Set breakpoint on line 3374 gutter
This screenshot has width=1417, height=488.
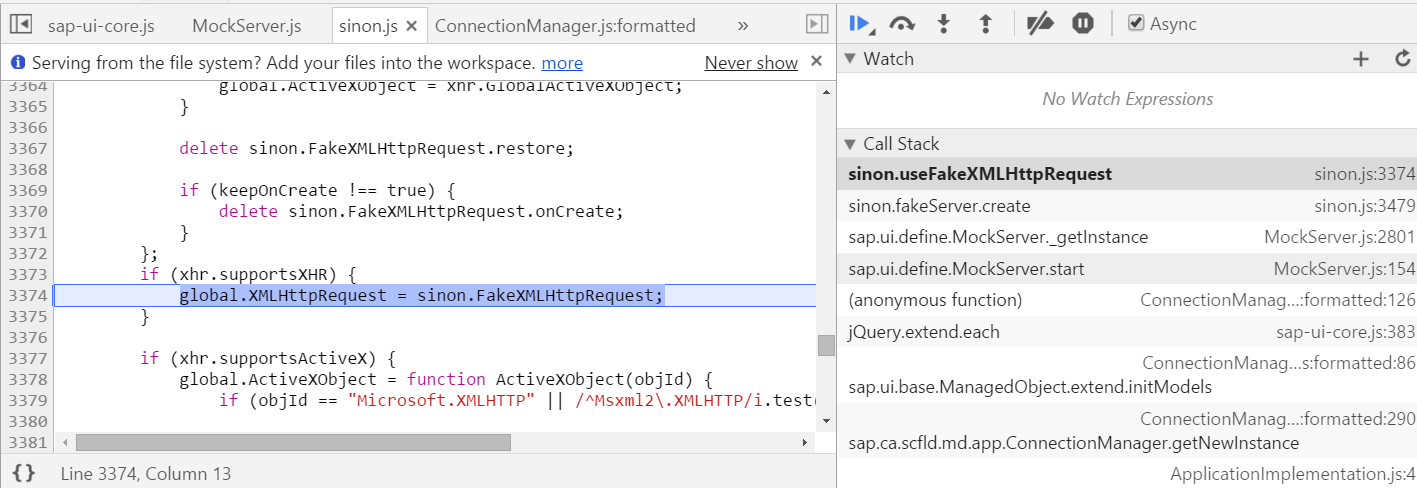pos(27,296)
